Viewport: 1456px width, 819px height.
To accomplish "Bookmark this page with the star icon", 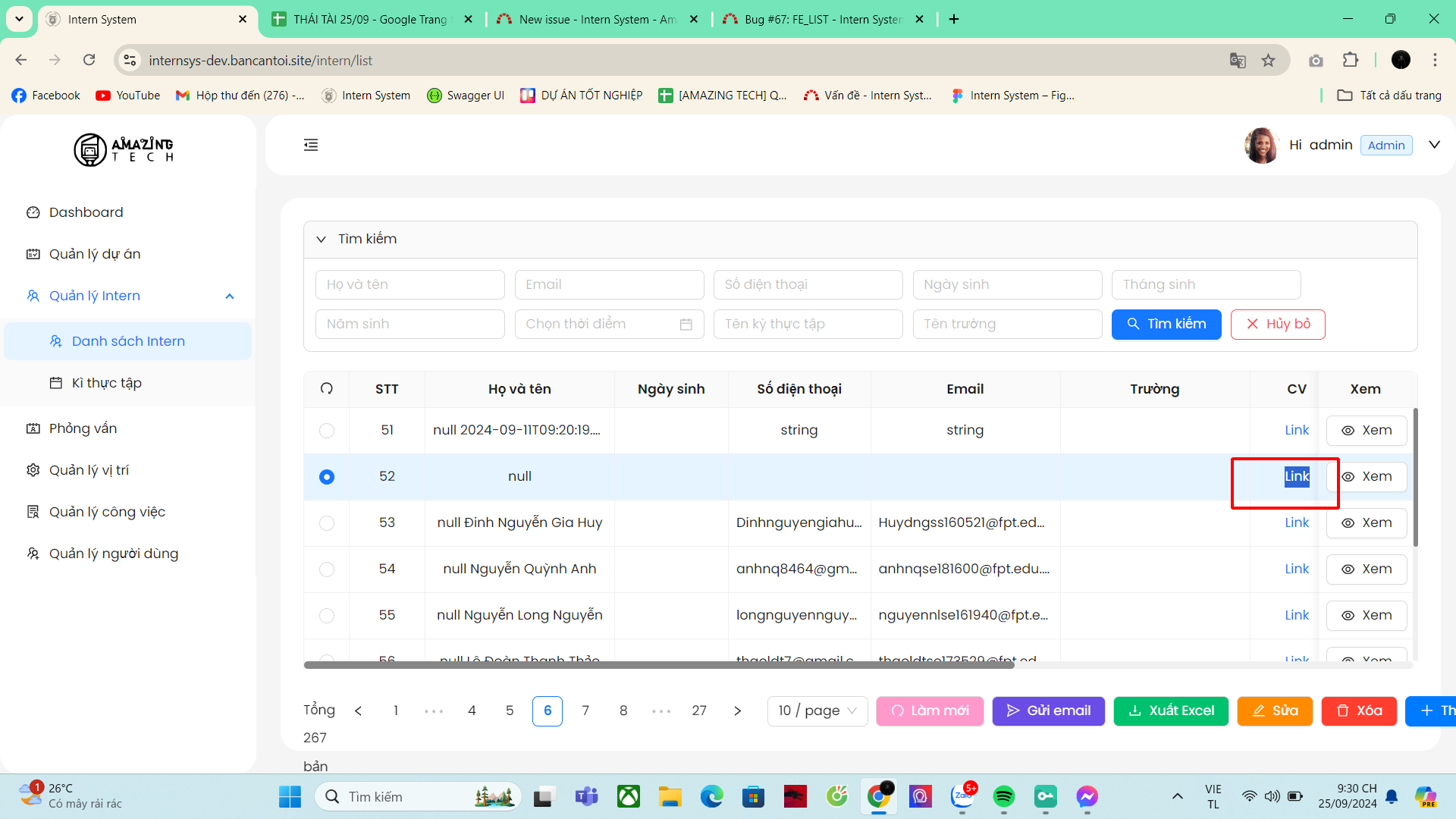I will [1268, 61].
